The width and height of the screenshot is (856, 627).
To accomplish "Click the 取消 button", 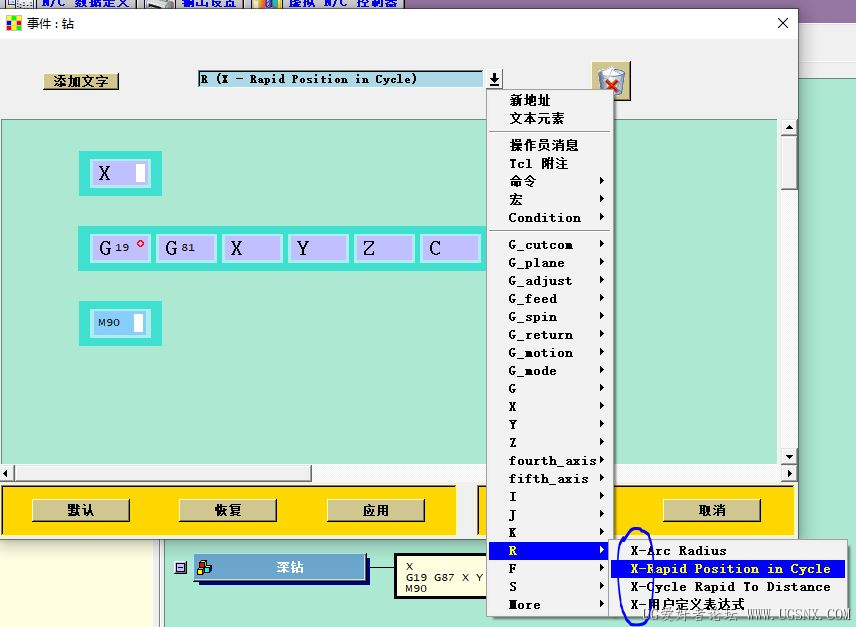I will [x=712, y=510].
